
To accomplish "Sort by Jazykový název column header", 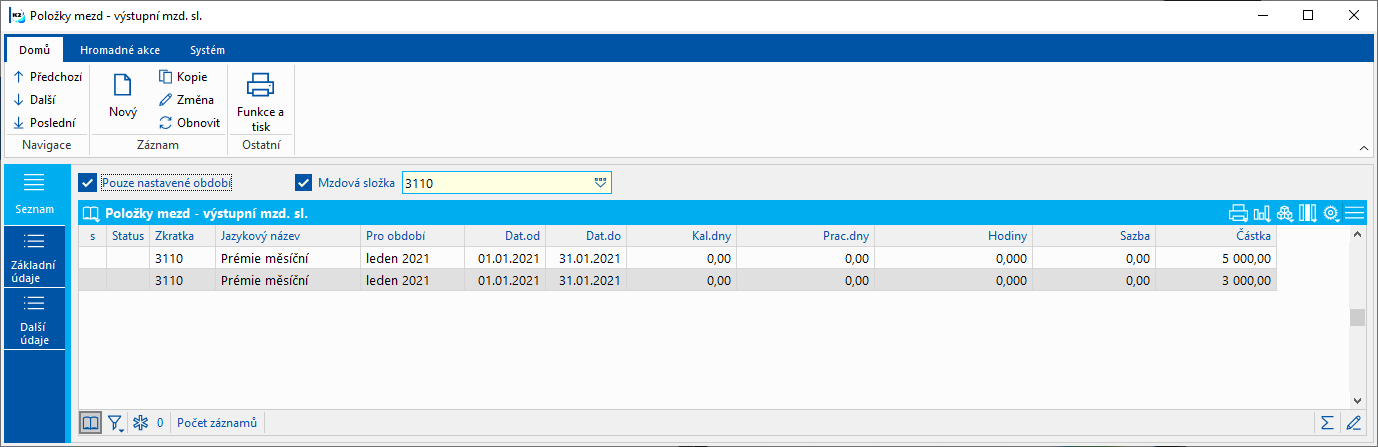I will pos(288,236).
